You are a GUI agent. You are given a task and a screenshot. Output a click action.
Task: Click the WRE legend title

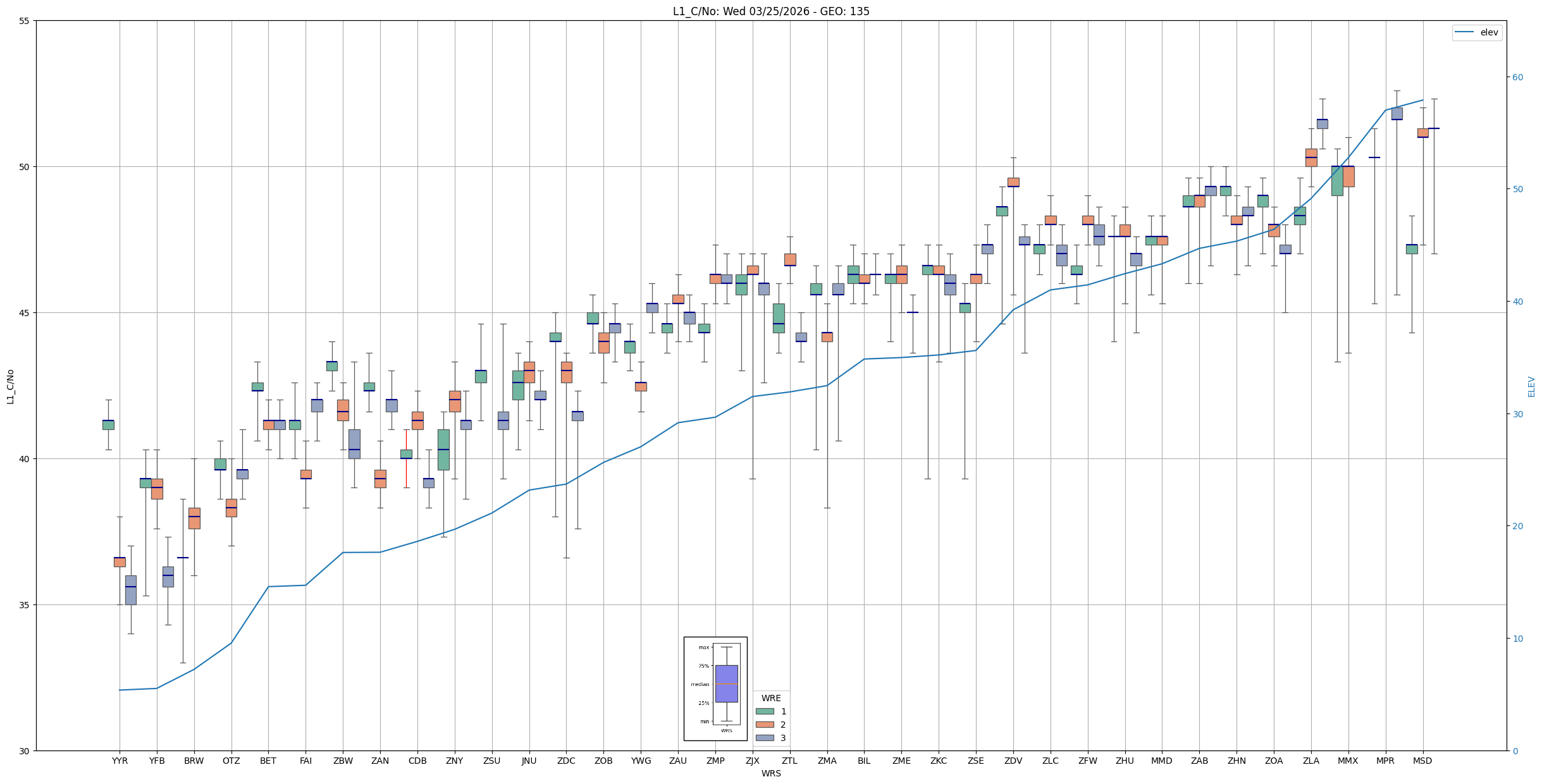pos(771,698)
